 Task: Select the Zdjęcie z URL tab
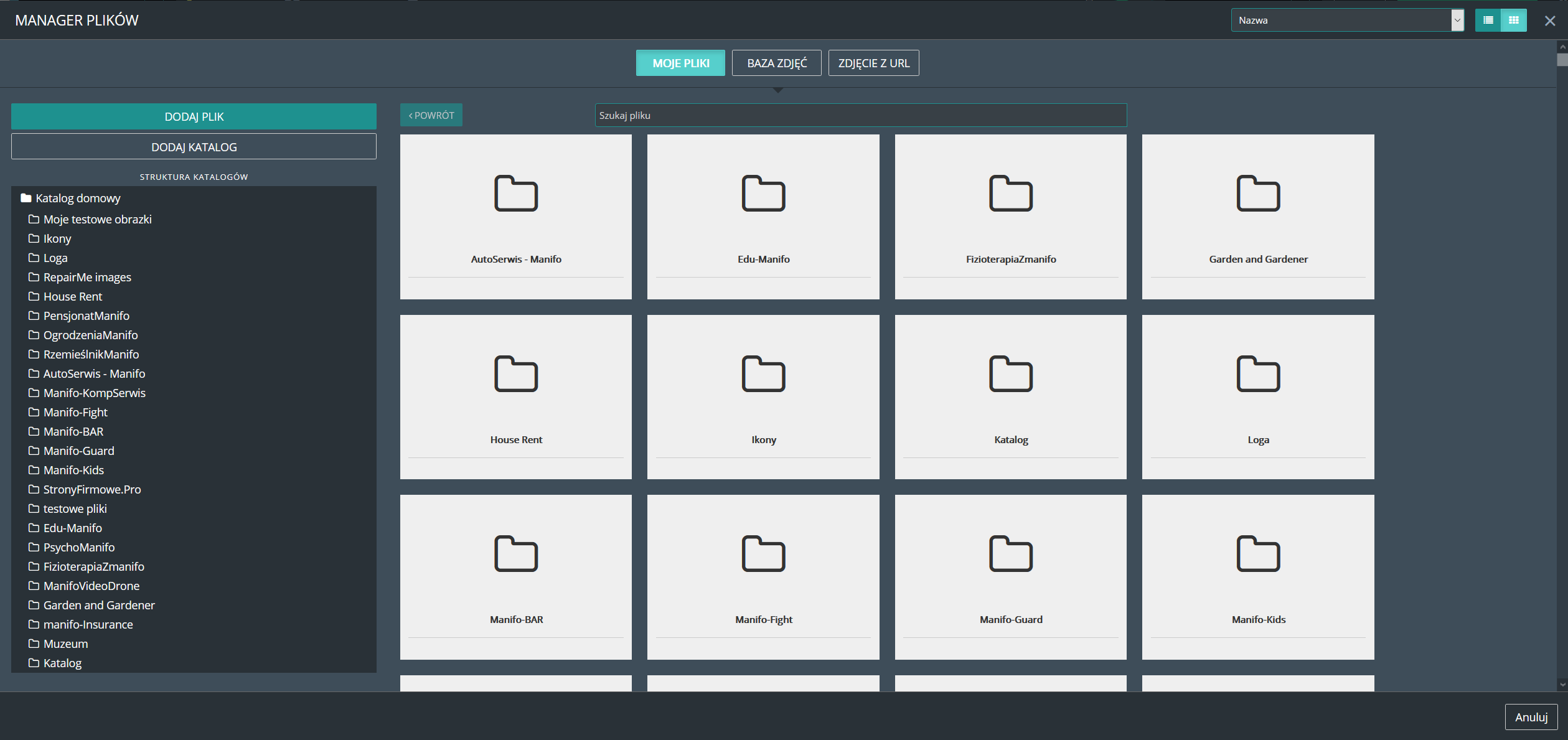coord(873,63)
